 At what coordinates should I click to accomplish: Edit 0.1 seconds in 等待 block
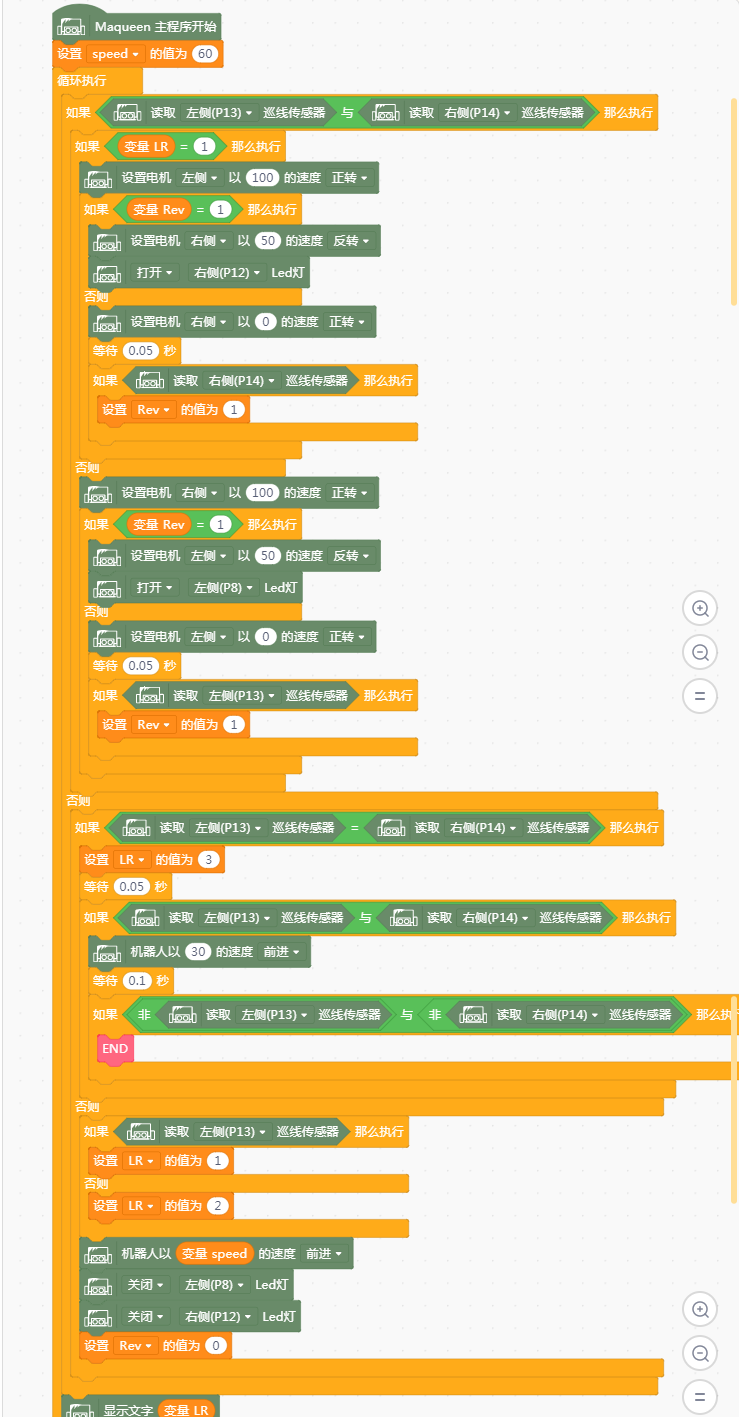[137, 982]
